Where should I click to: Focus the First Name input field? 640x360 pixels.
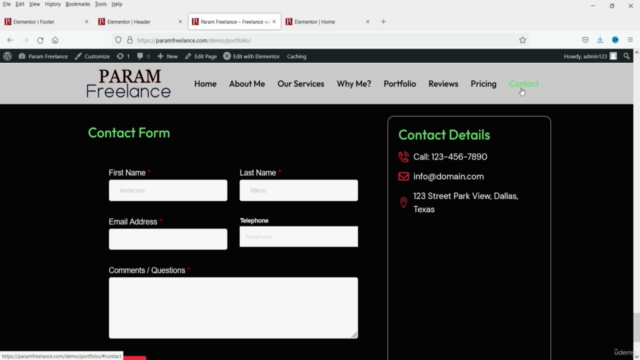pyautogui.click(x=168, y=190)
